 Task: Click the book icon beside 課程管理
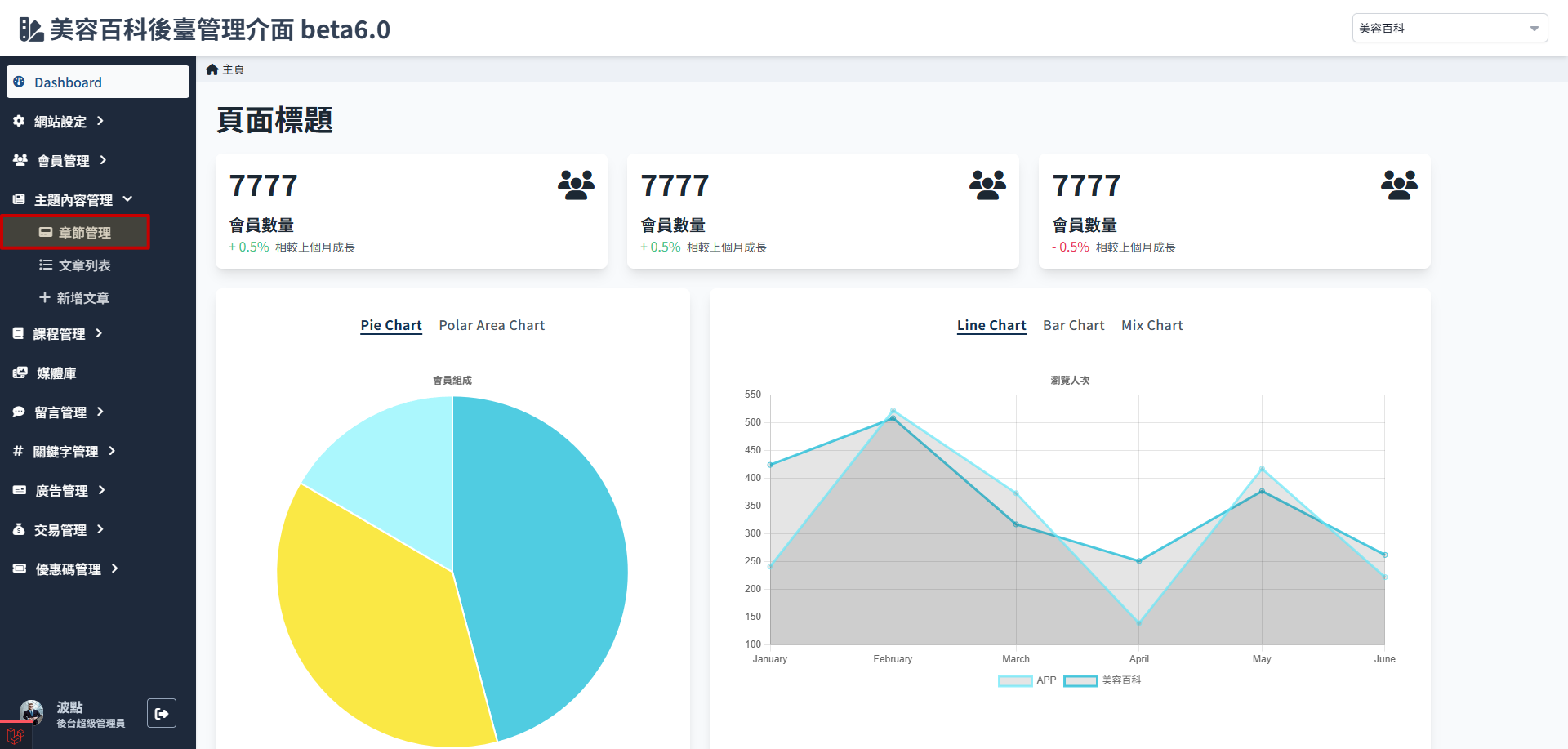coord(18,333)
